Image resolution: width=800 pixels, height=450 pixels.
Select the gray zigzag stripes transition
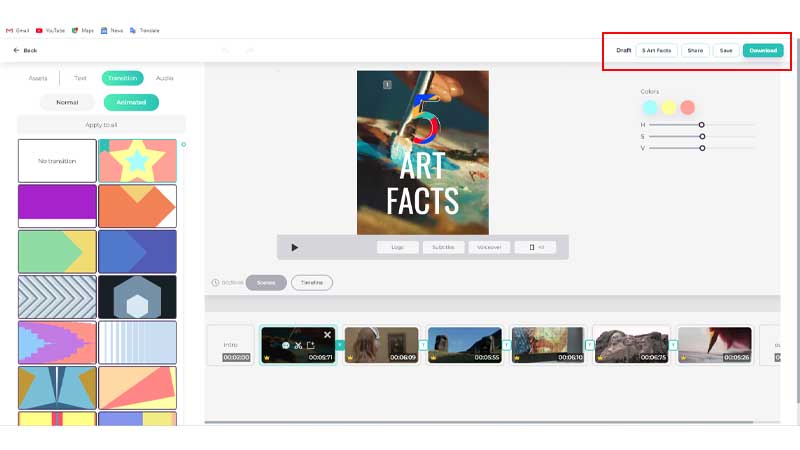(57, 297)
